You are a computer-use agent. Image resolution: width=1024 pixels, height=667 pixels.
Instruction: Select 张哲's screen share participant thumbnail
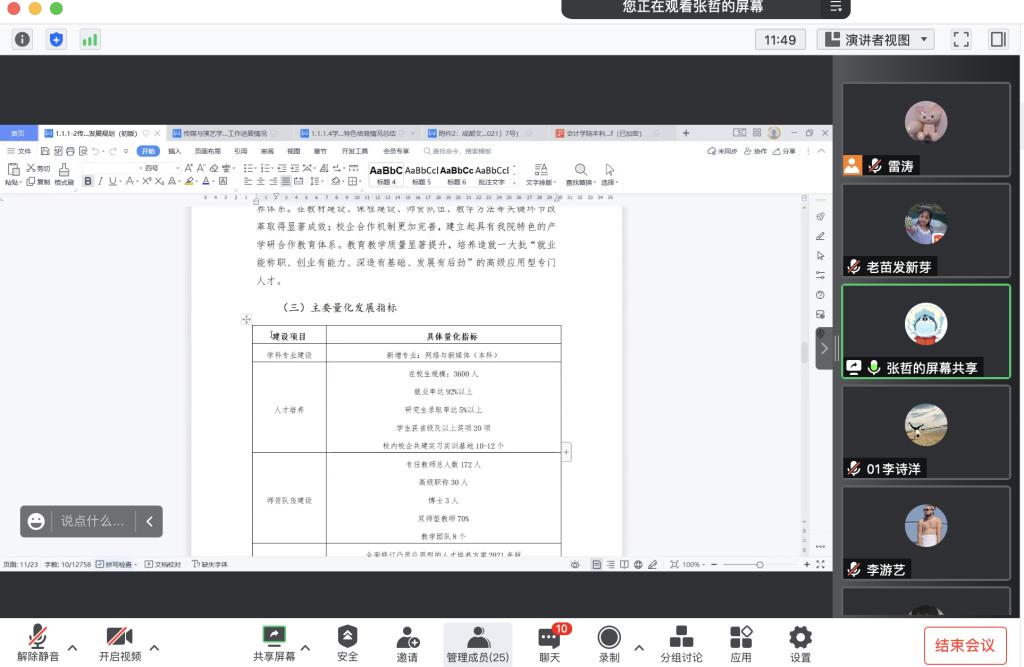[926, 332]
